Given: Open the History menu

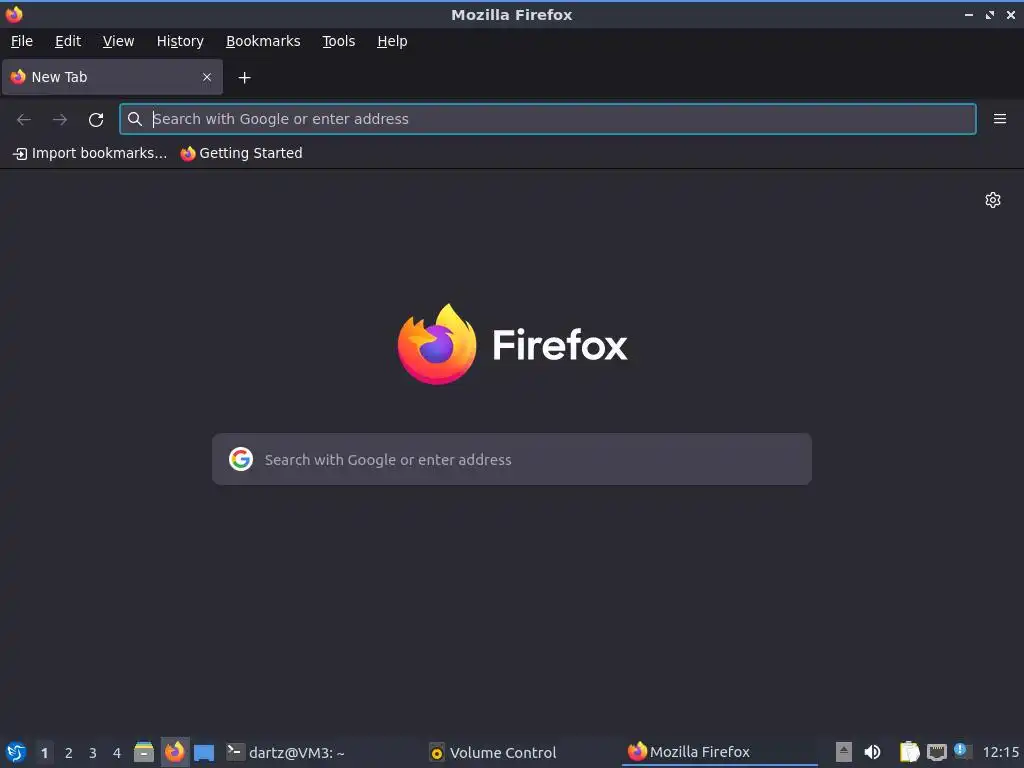Looking at the screenshot, I should (180, 41).
